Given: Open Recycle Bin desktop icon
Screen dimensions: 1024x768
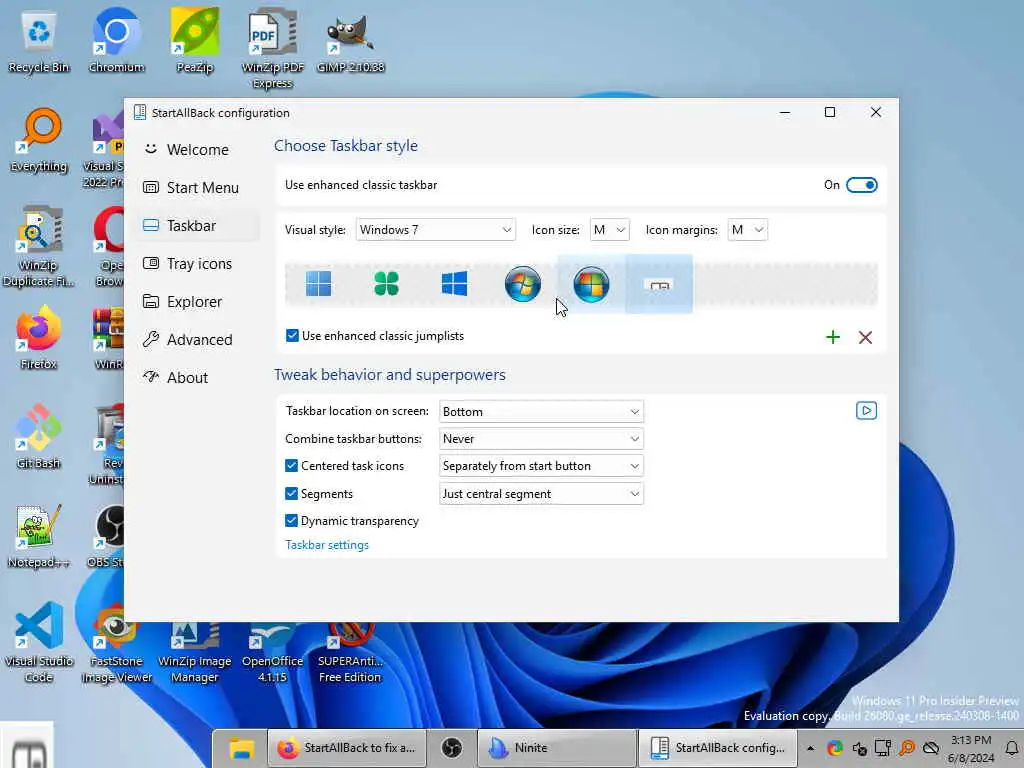Looking at the screenshot, I should [39, 40].
